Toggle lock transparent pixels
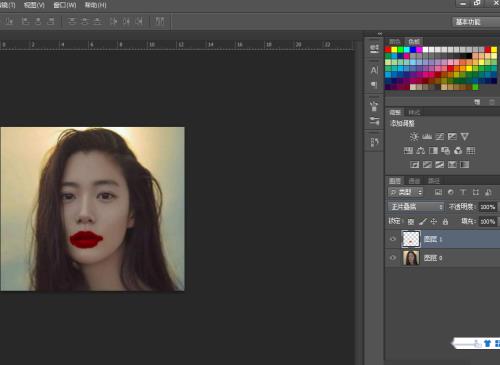The image size is (500, 365). (x=411, y=221)
